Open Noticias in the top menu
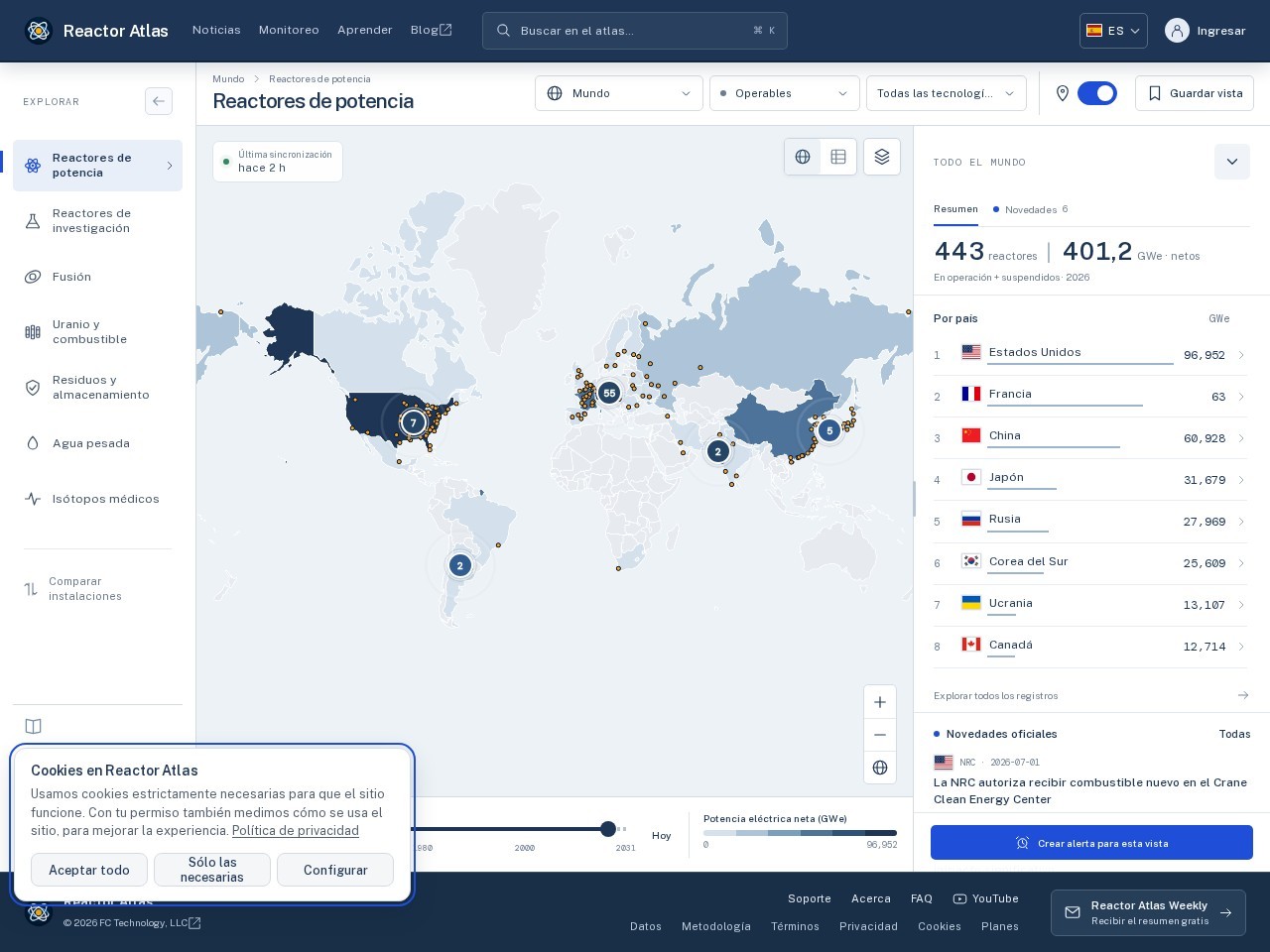This screenshot has height=952, width=1270. 216,30
